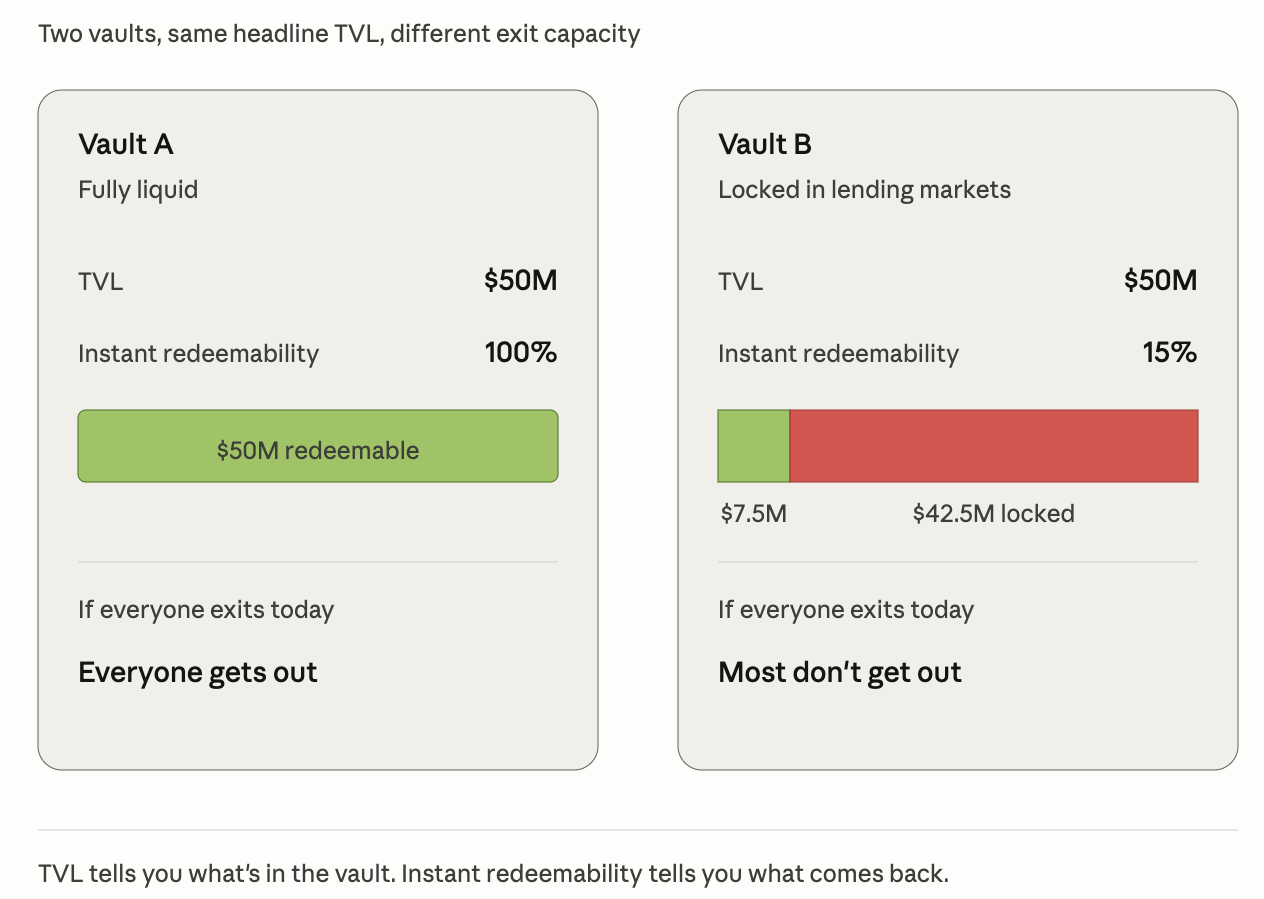
Task: Click the Fully liquid subtitle
Action: [x=138, y=190]
